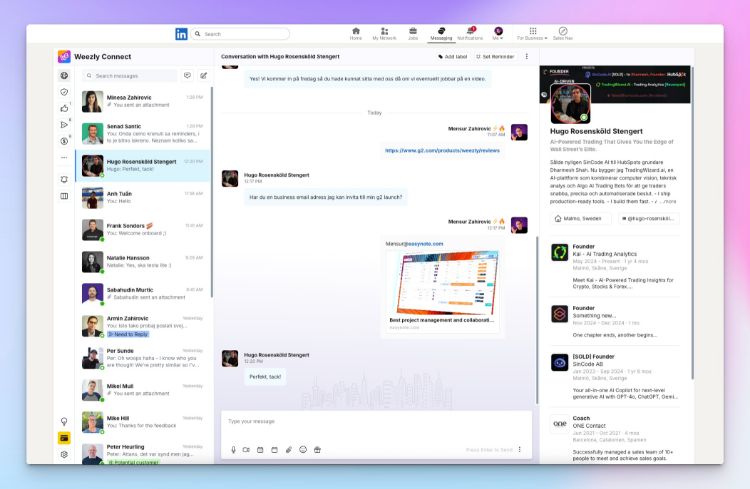Open conversation with Minesa Zahirovic
The image size is (750, 489).
[x=143, y=101]
